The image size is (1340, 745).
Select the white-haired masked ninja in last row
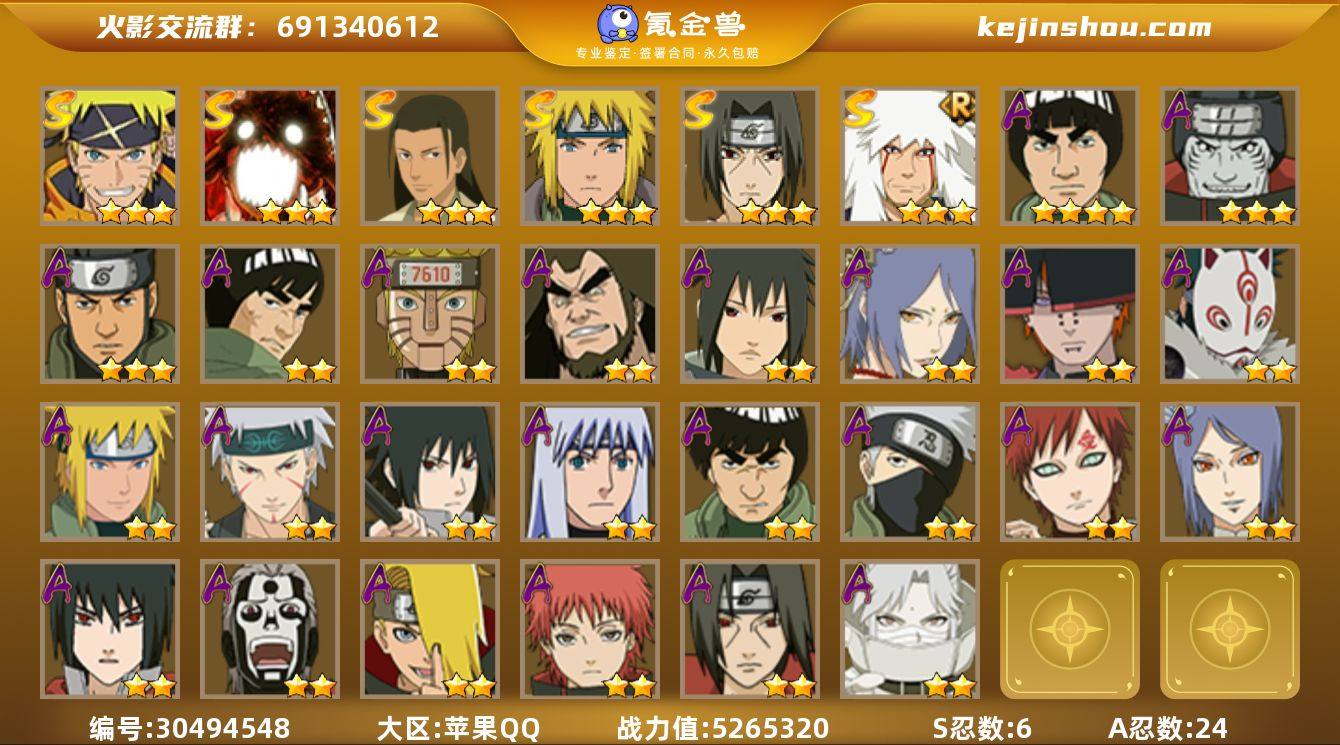pyautogui.click(x=910, y=629)
